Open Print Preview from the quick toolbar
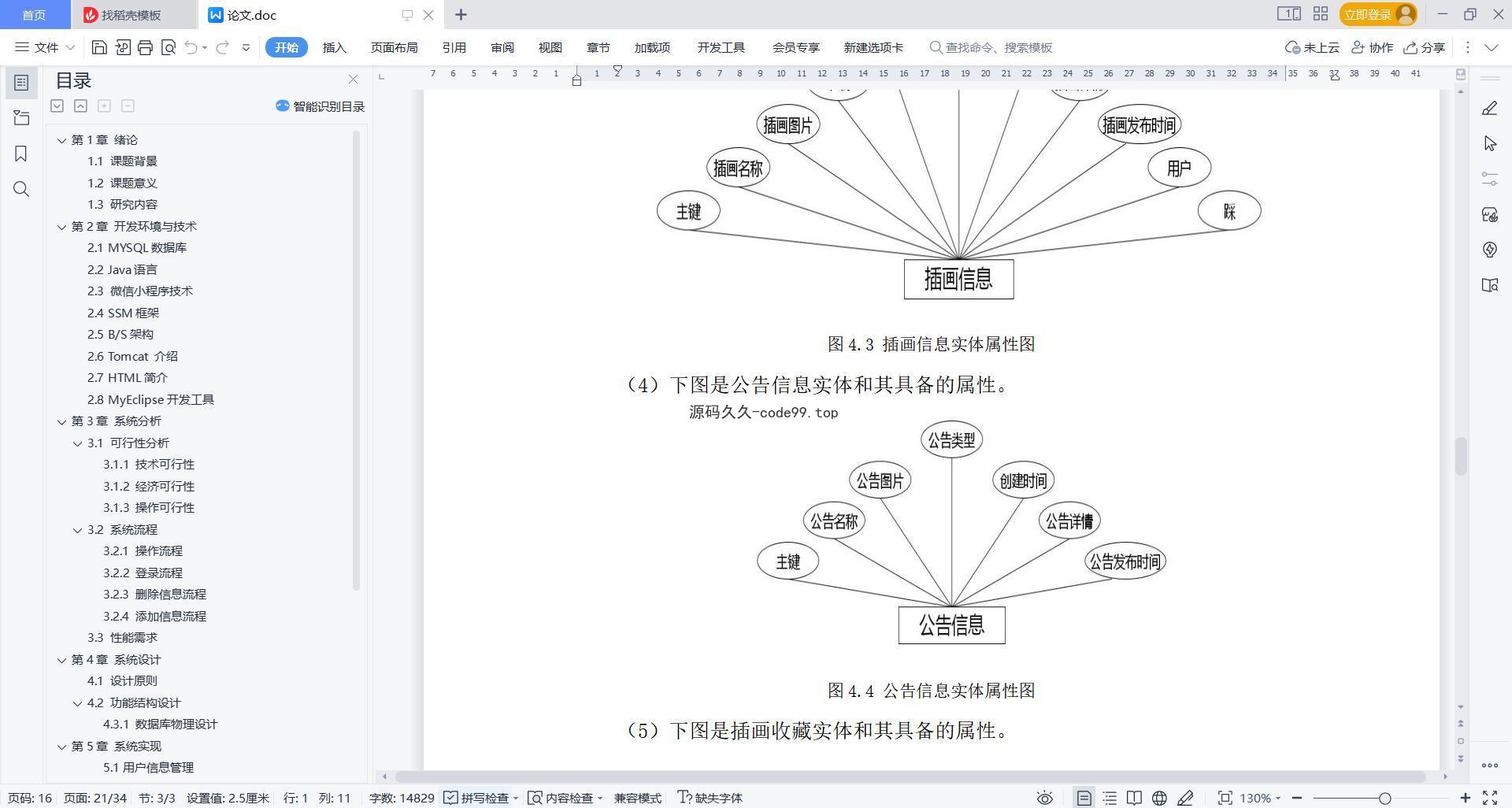Viewport: 1512px width, 808px height. click(x=168, y=47)
